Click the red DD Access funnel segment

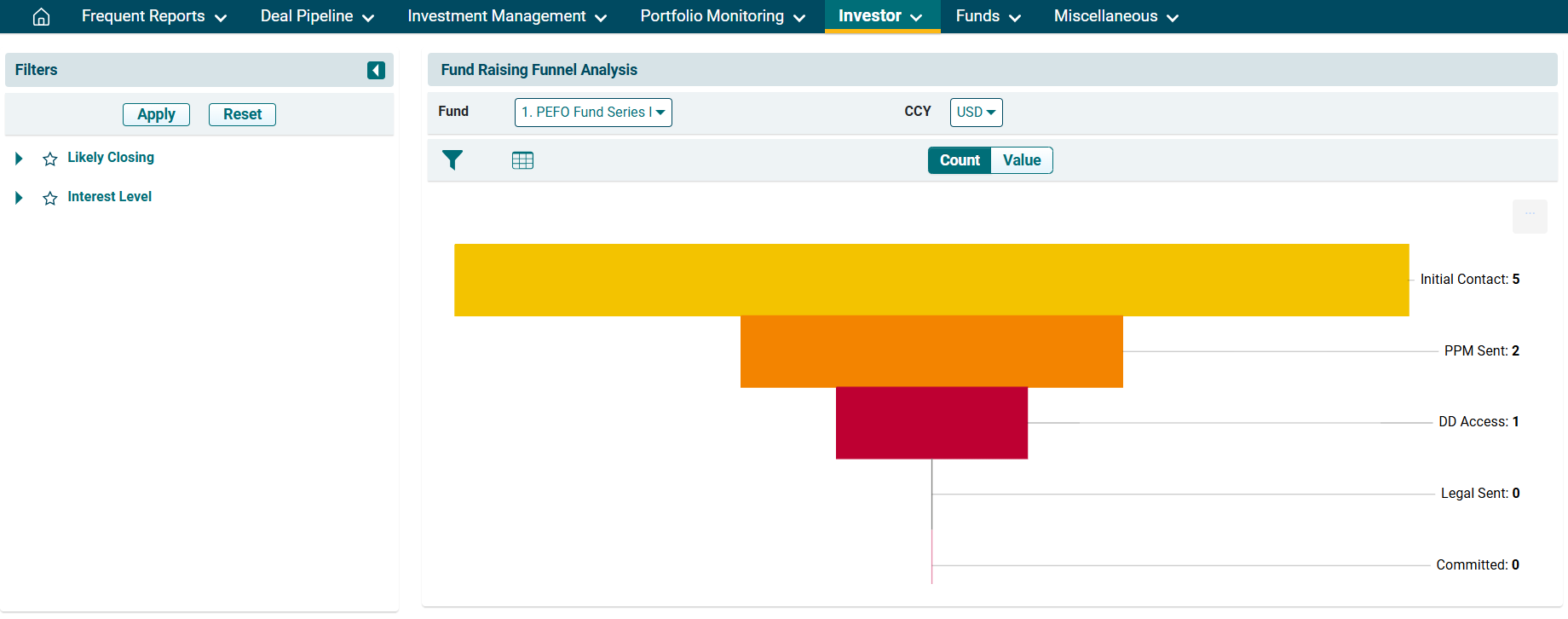pos(931,423)
